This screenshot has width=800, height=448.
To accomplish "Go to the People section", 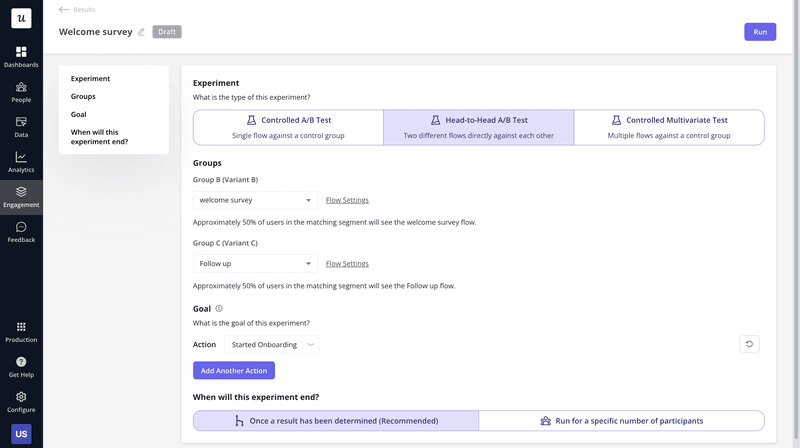I will (21, 91).
